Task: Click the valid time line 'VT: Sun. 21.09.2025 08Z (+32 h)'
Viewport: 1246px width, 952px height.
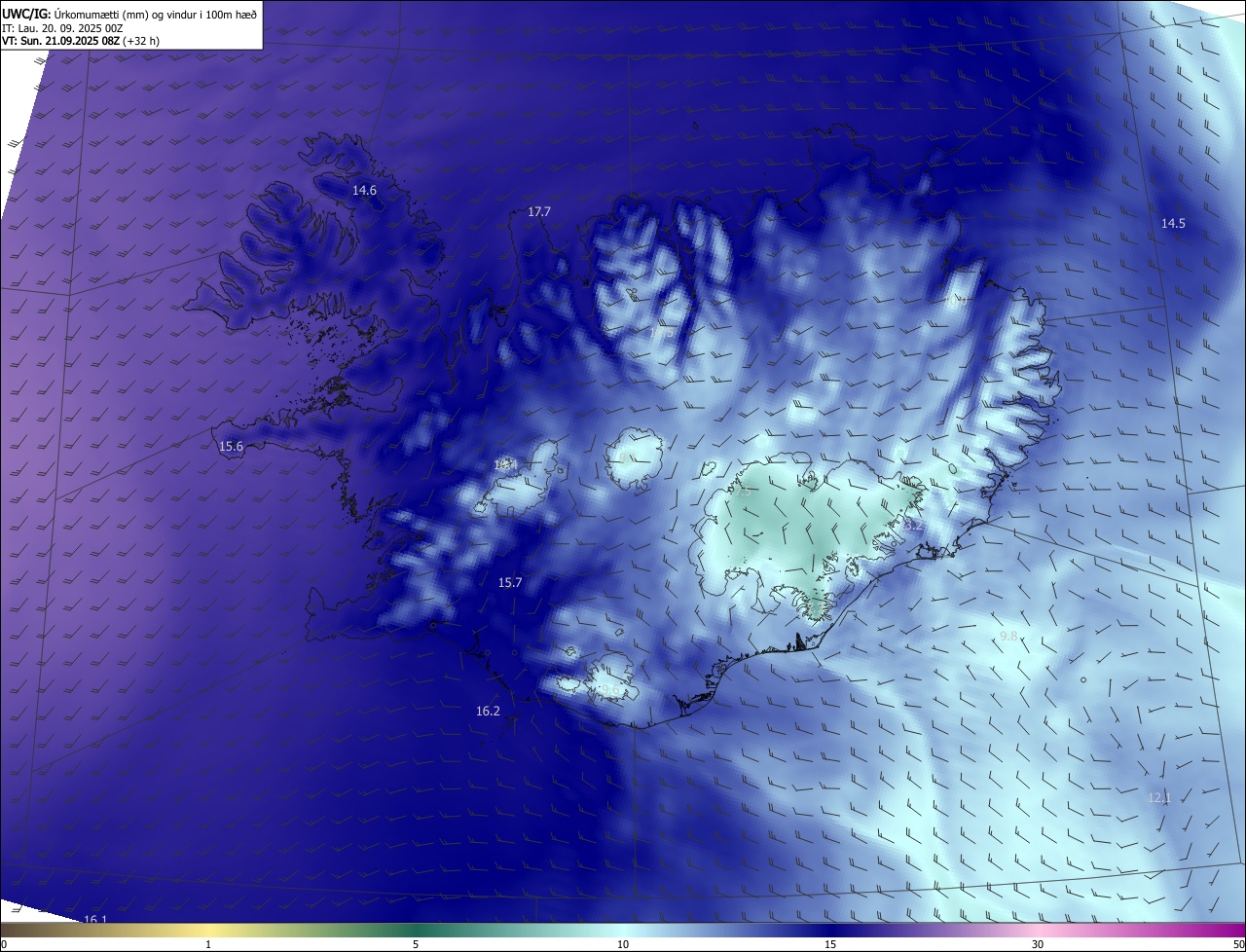Action: pyautogui.click(x=81, y=41)
